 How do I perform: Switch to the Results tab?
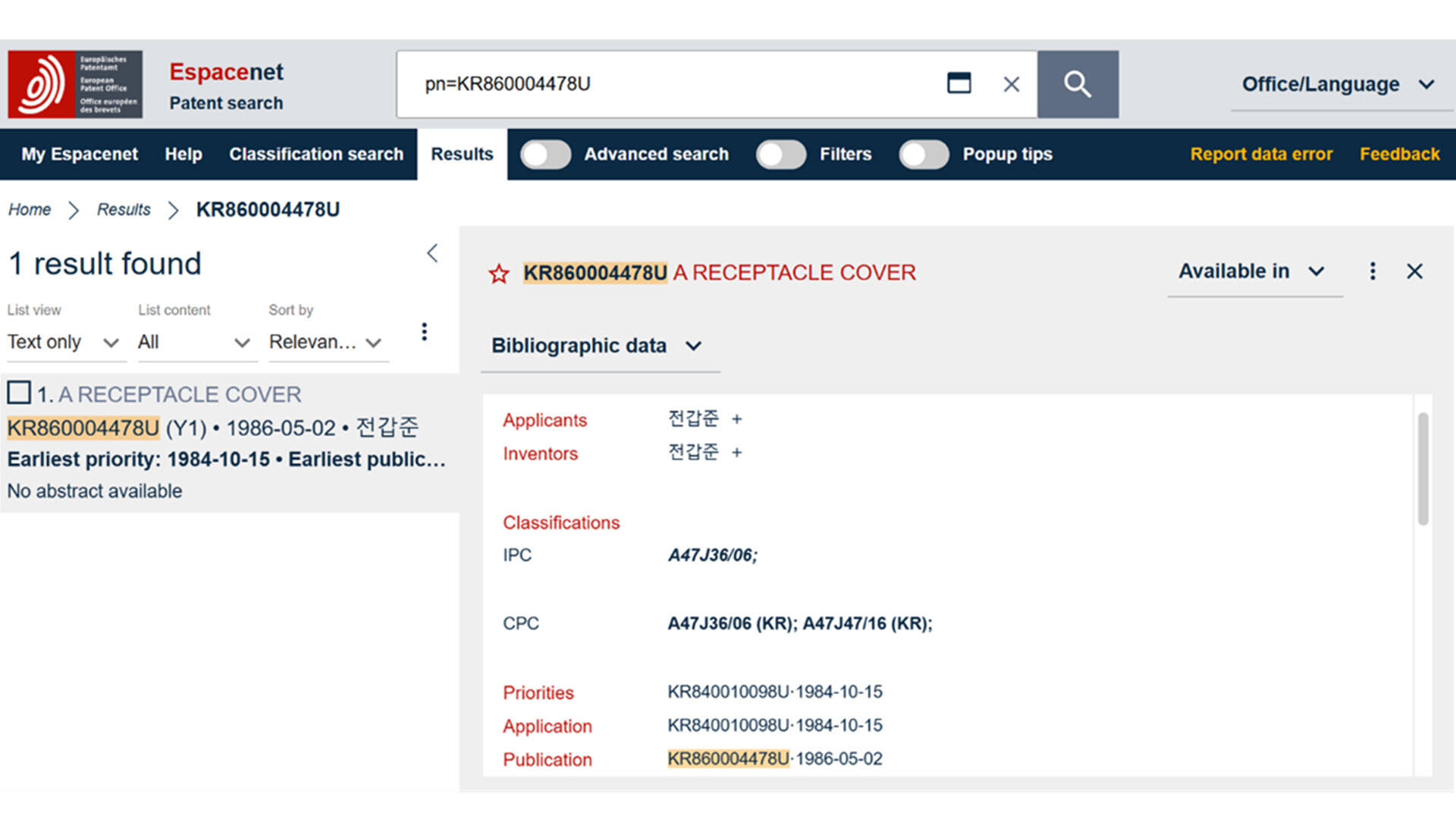coord(461,155)
